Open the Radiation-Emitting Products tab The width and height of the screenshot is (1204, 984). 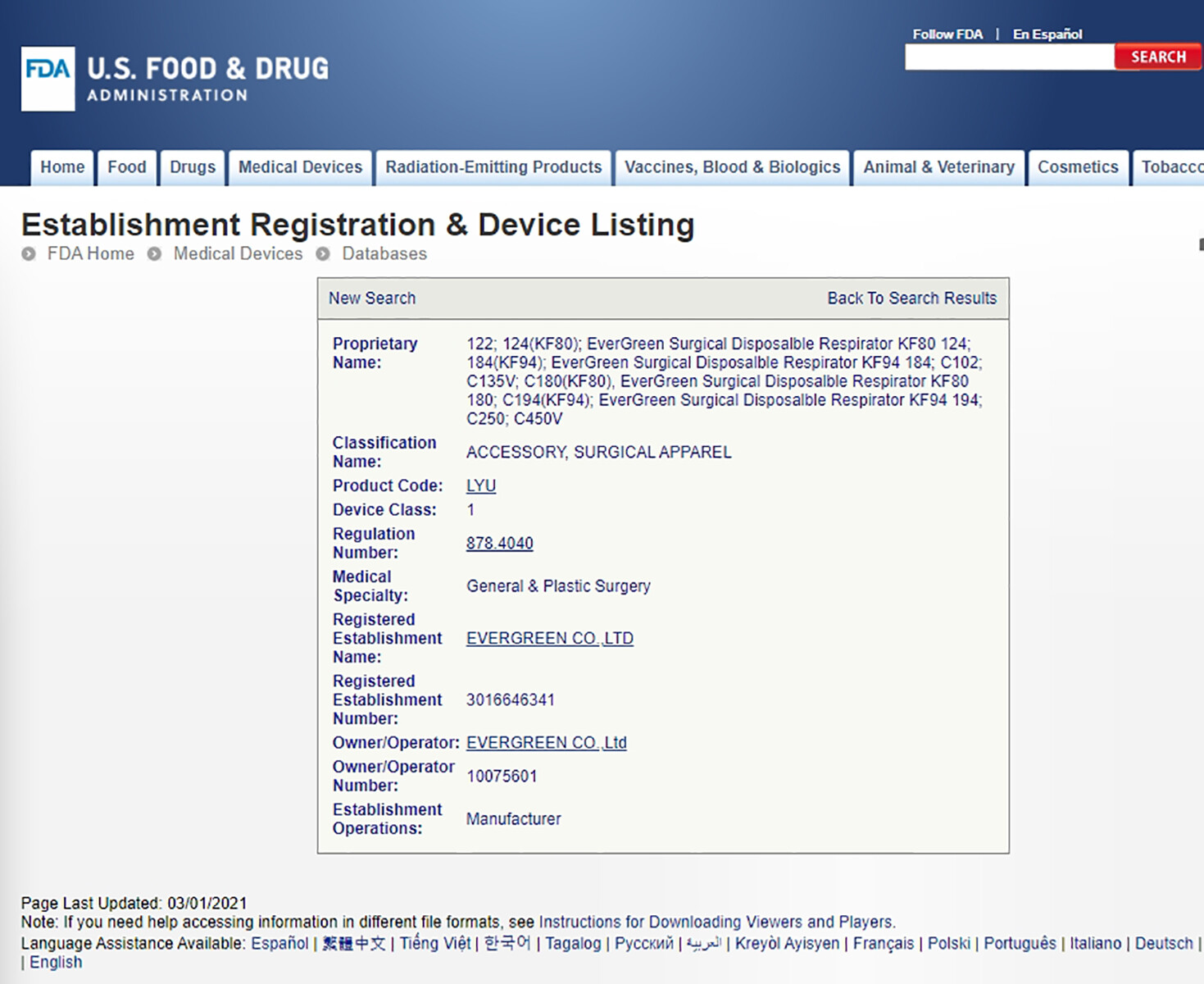tap(493, 167)
